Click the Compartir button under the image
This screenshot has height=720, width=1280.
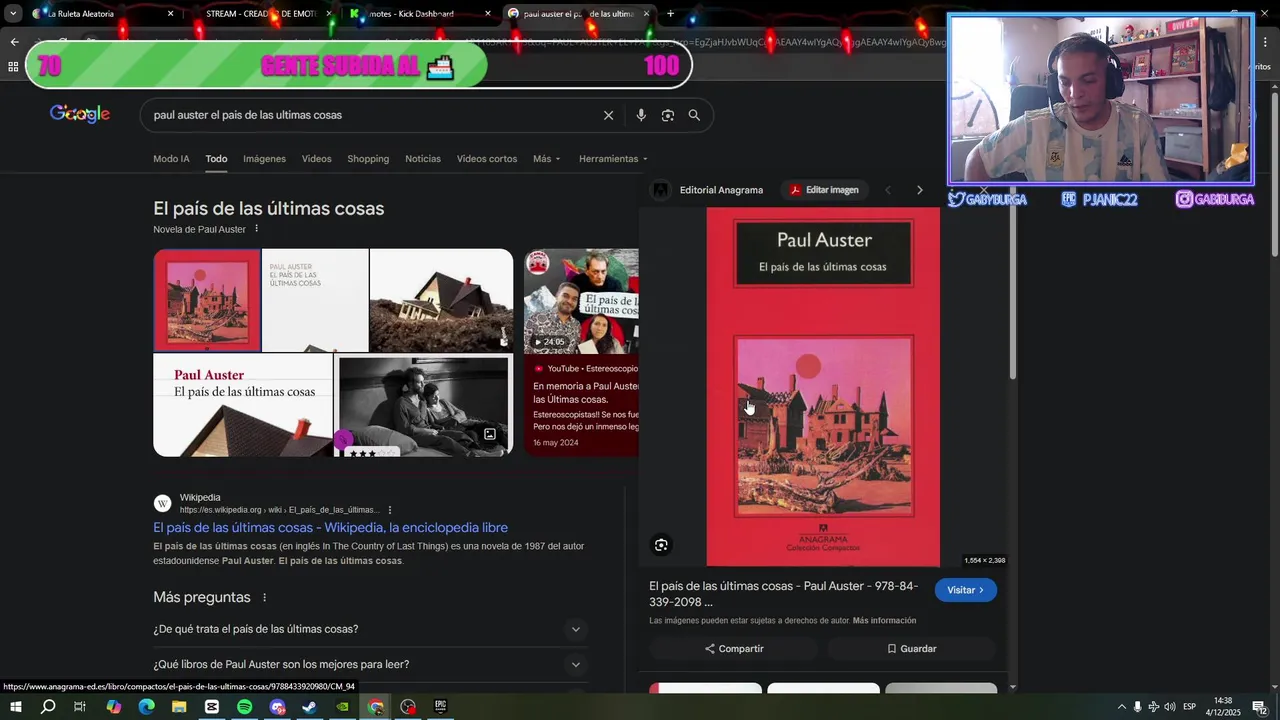734,649
